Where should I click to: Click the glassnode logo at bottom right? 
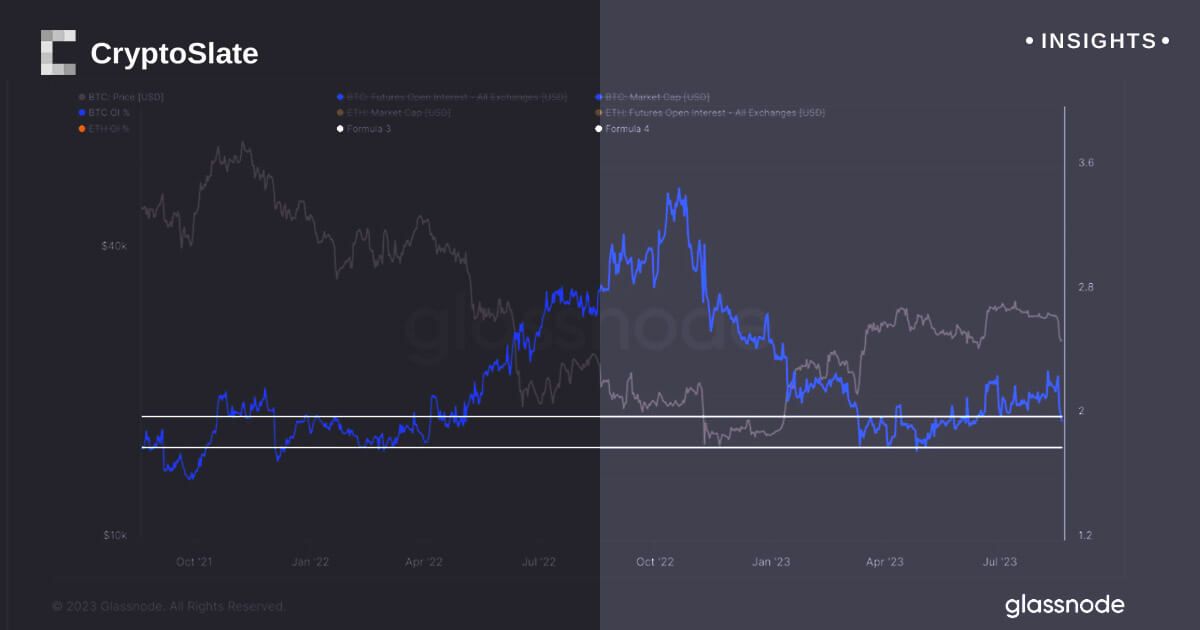1064,605
